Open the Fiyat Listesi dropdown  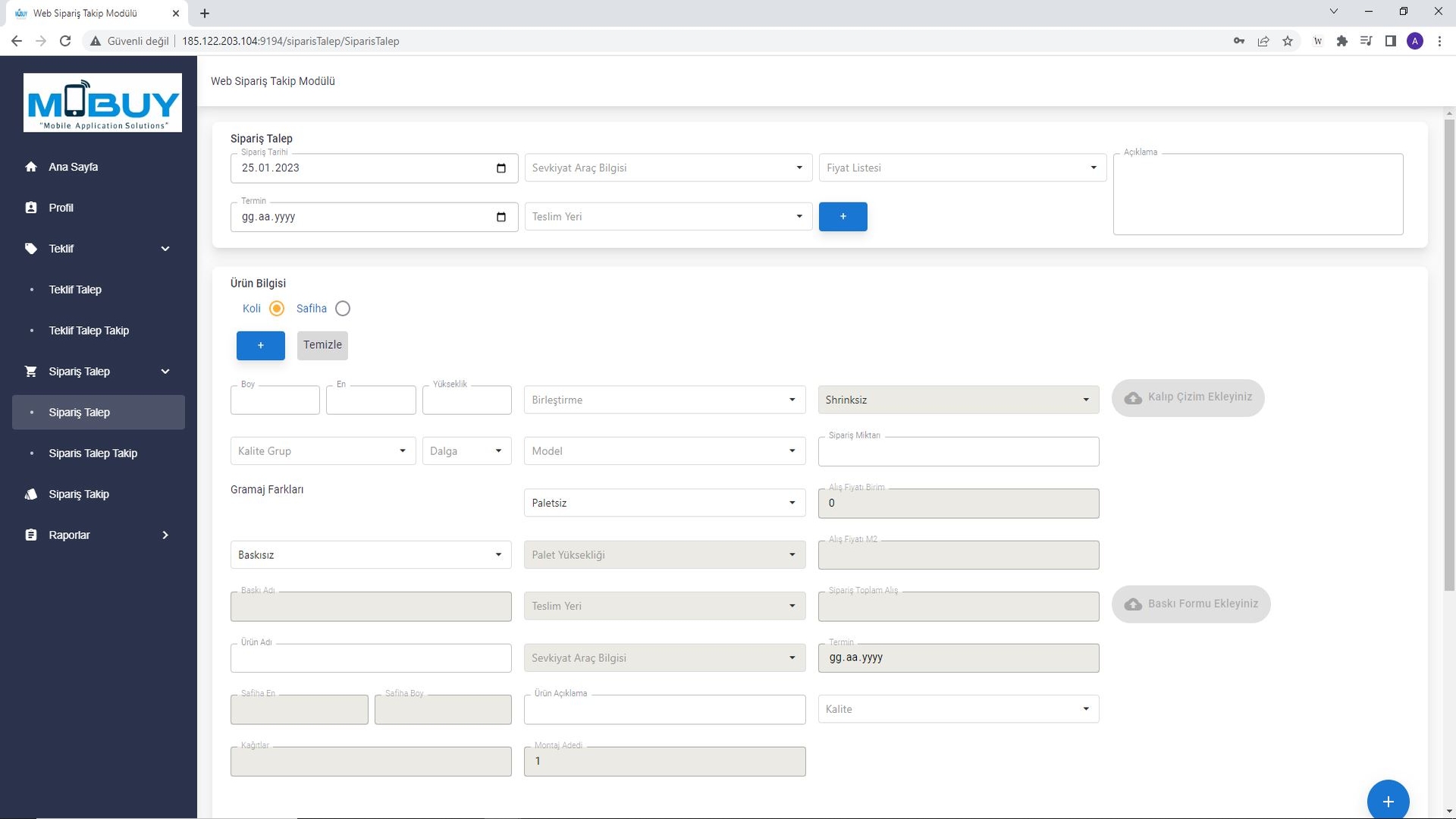pos(962,168)
